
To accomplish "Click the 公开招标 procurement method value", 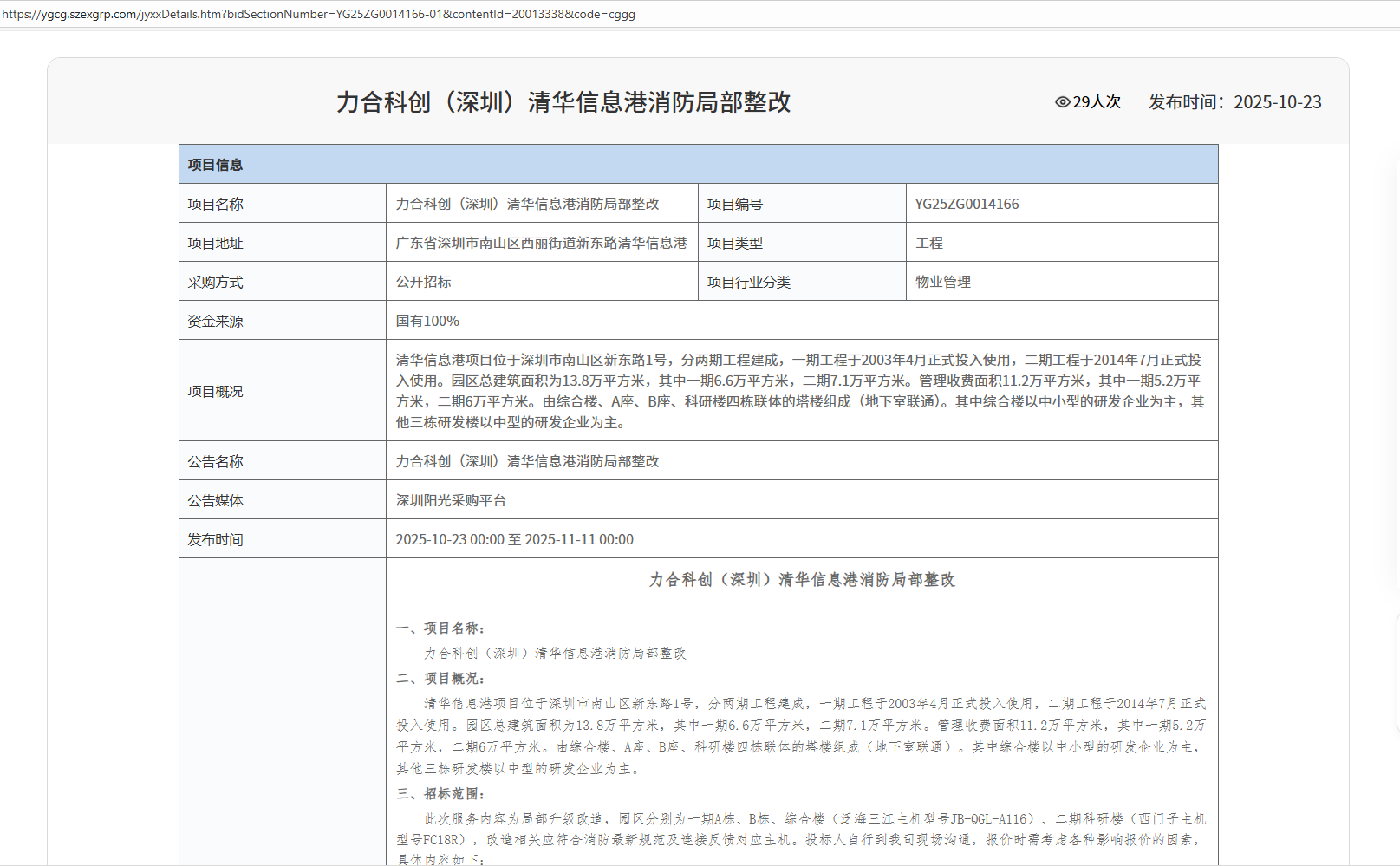I will (423, 283).
